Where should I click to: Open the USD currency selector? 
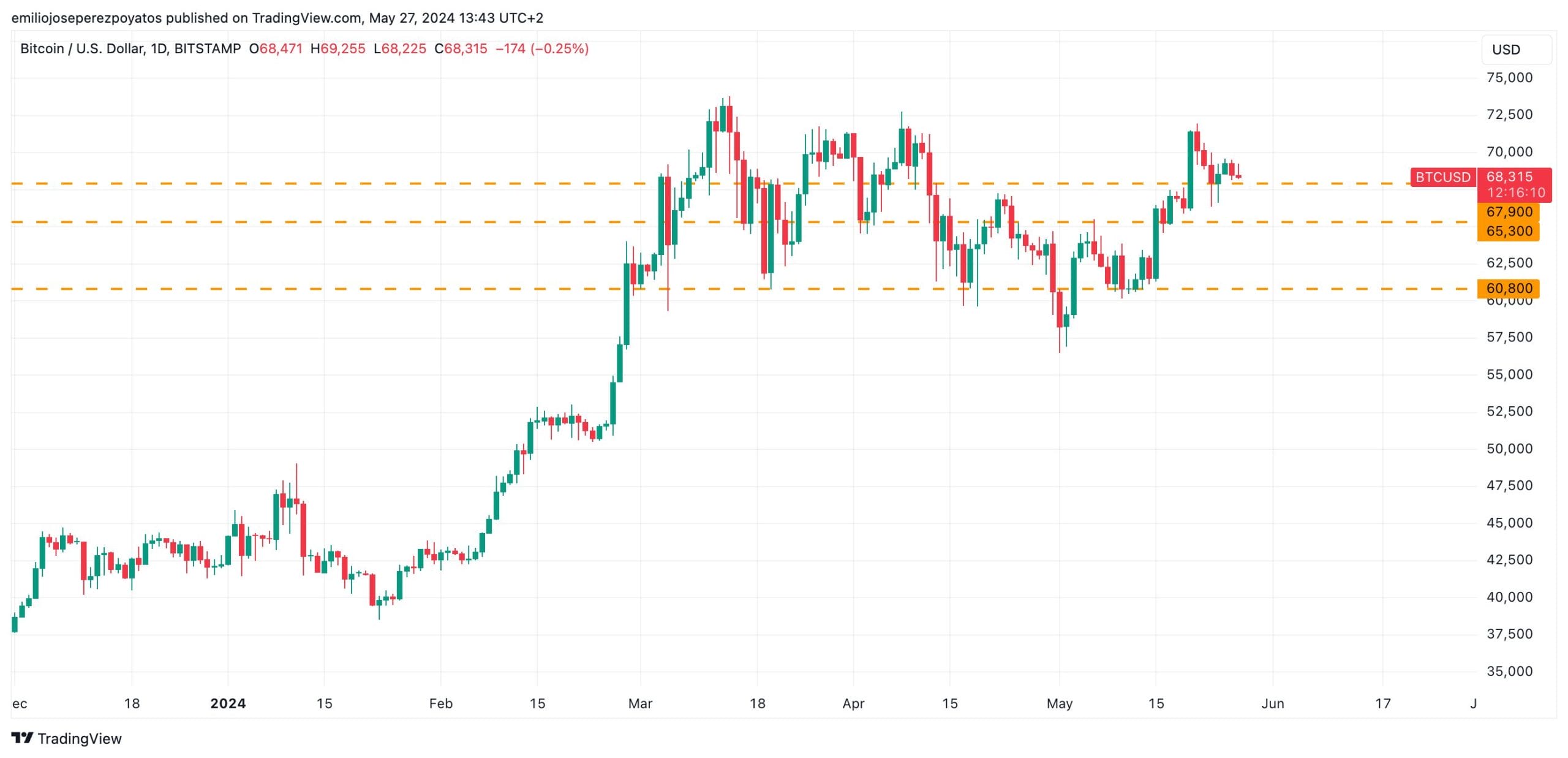(x=1516, y=50)
